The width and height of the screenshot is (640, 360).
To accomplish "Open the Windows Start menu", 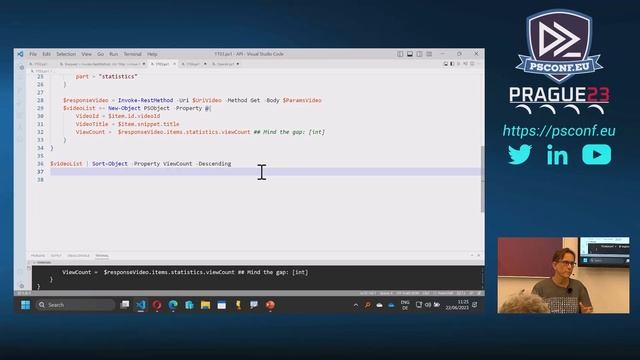I will [25, 305].
